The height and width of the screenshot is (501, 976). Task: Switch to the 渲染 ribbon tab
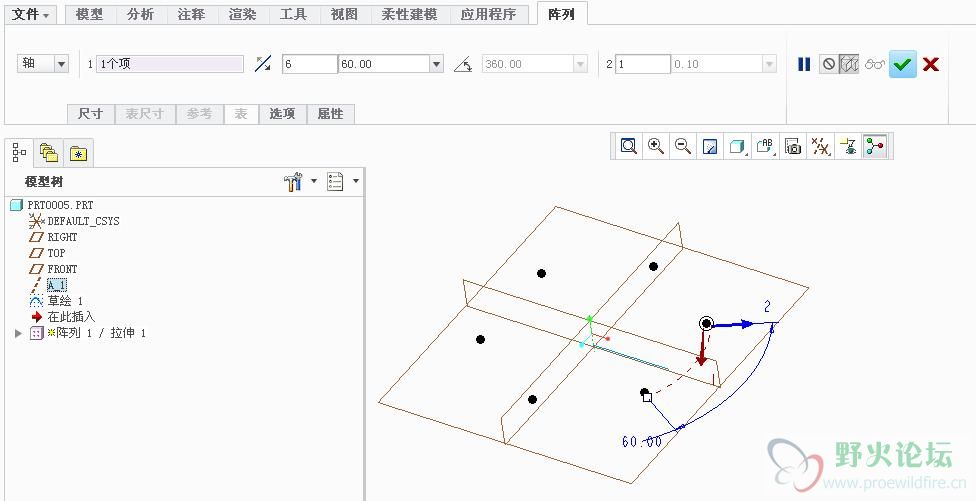pos(243,14)
